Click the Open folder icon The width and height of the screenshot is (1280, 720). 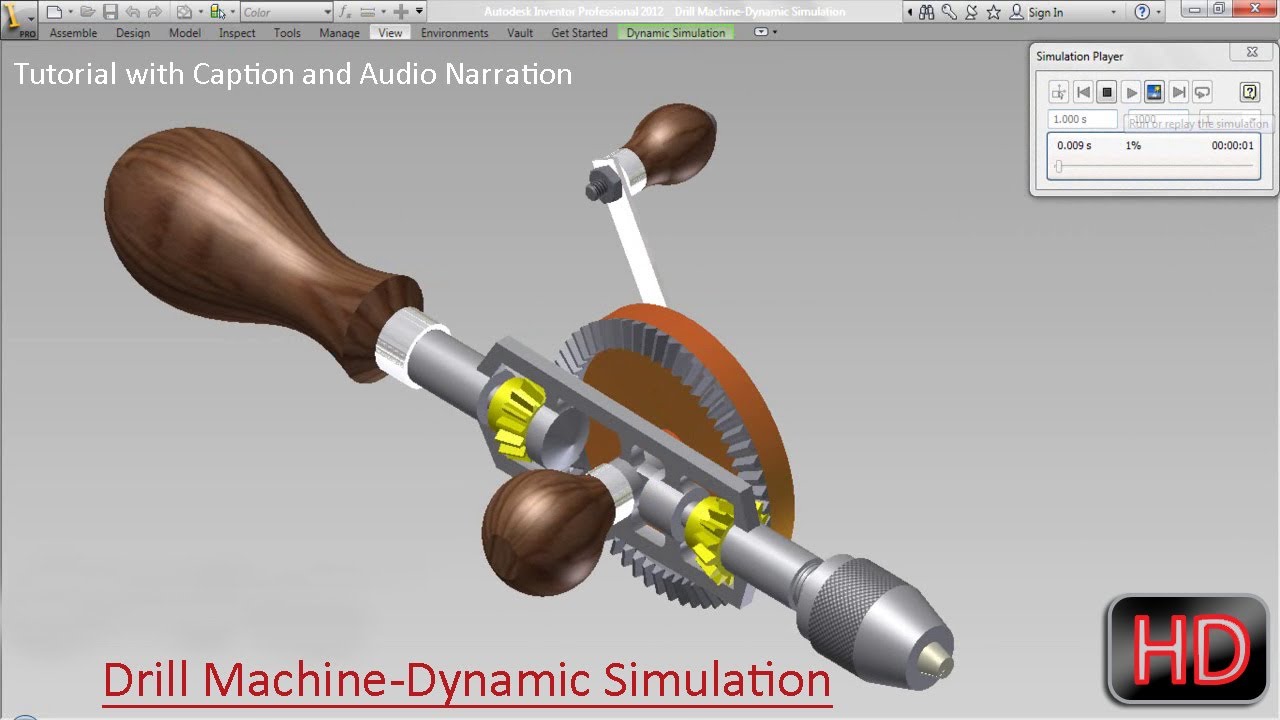pyautogui.click(x=88, y=12)
